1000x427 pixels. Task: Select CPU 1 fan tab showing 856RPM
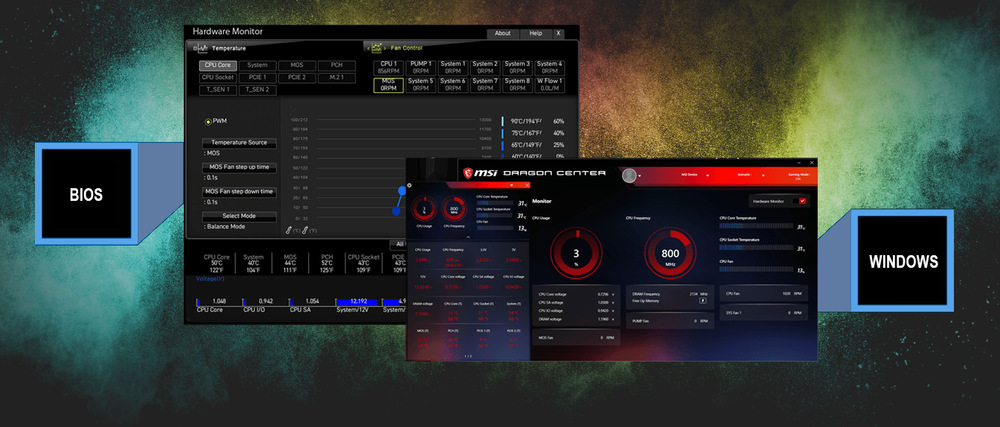point(388,68)
